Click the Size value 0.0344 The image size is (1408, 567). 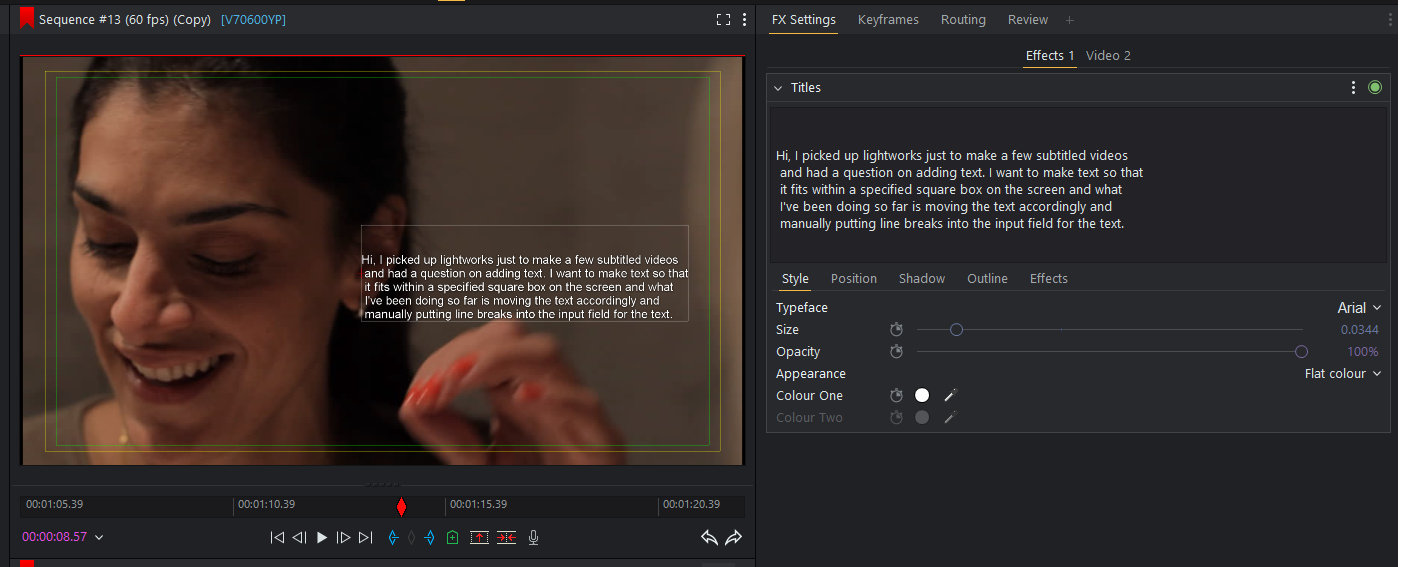[x=1360, y=330]
